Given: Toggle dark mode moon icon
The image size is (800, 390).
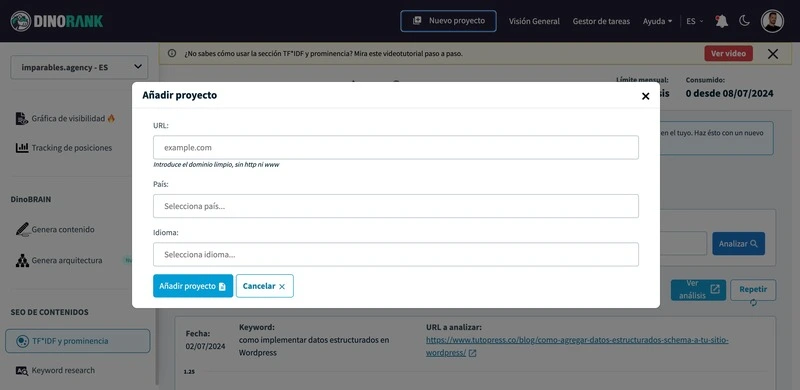Looking at the screenshot, I should click(x=744, y=21).
